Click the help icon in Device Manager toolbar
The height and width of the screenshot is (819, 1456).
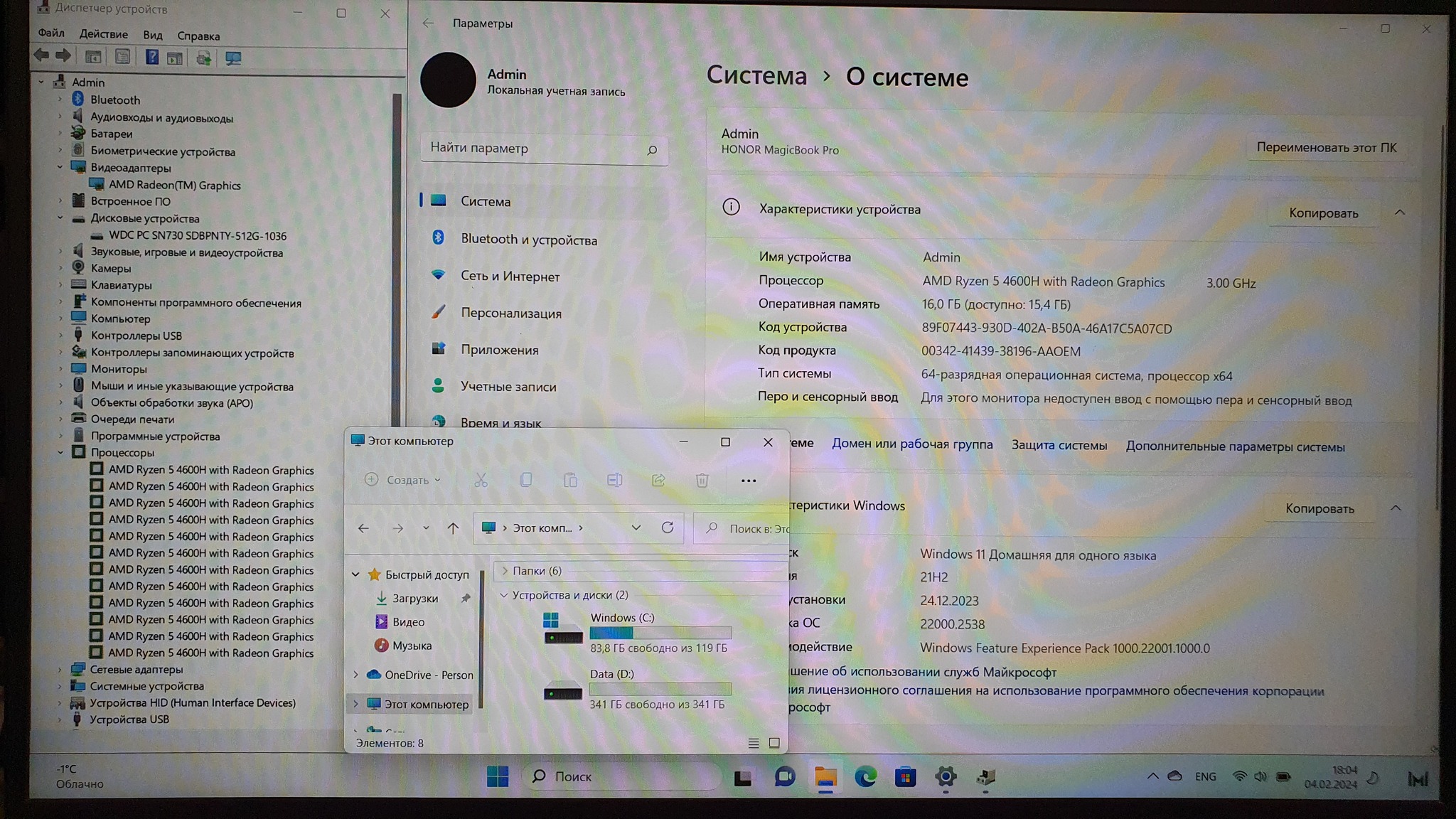click(x=151, y=58)
